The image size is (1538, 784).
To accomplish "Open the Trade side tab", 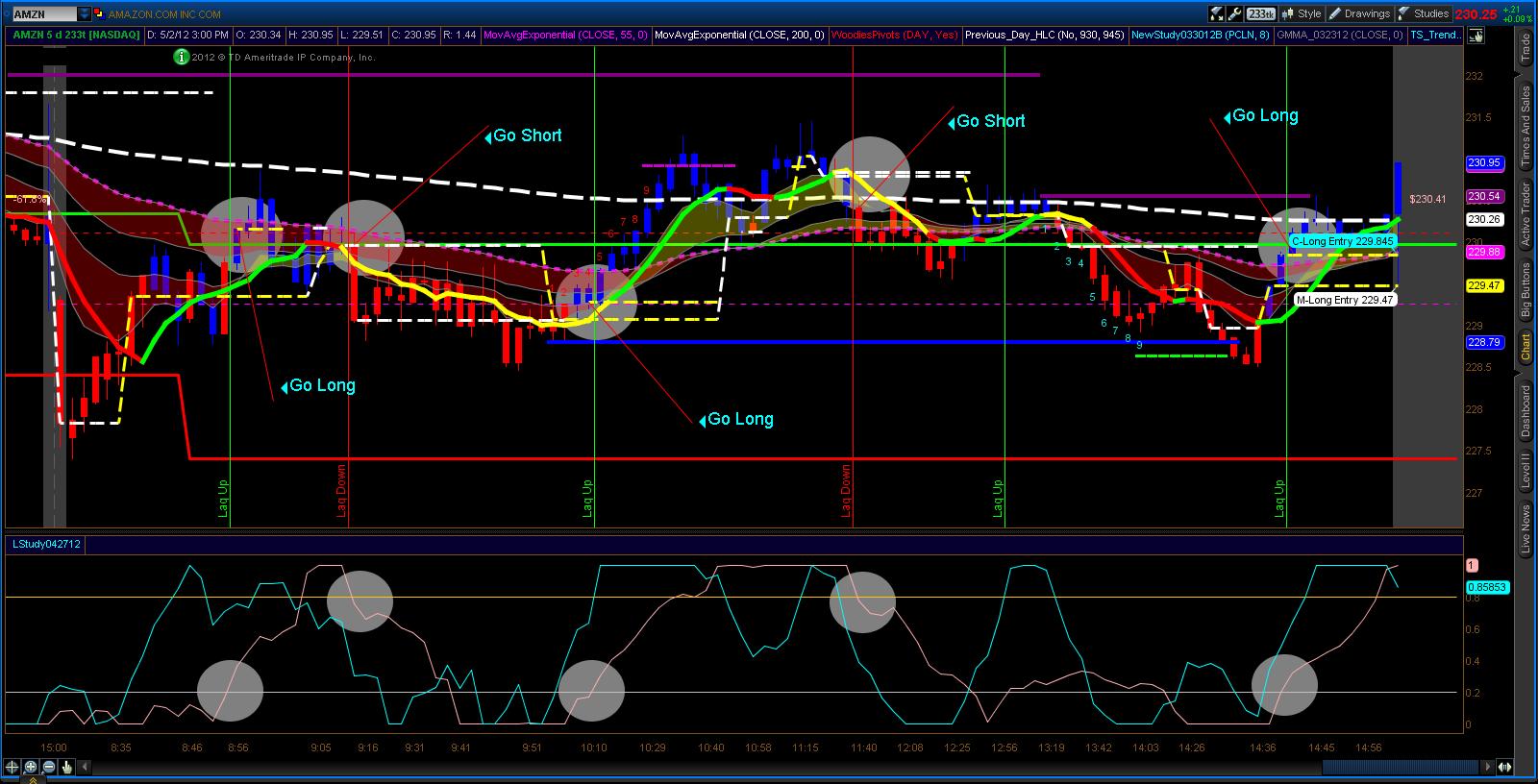I will pyautogui.click(x=1525, y=47).
